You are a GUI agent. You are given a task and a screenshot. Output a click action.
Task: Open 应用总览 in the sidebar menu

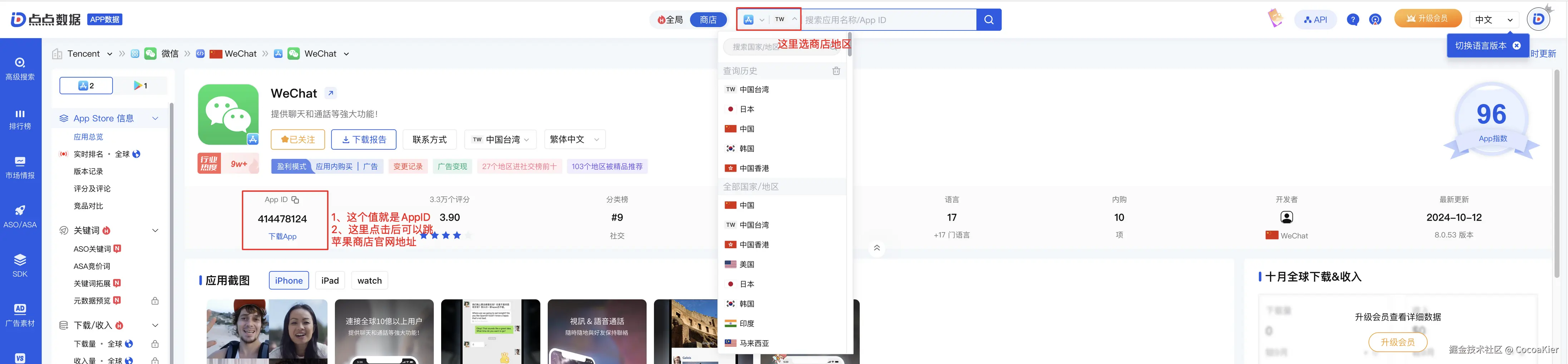tap(88, 137)
